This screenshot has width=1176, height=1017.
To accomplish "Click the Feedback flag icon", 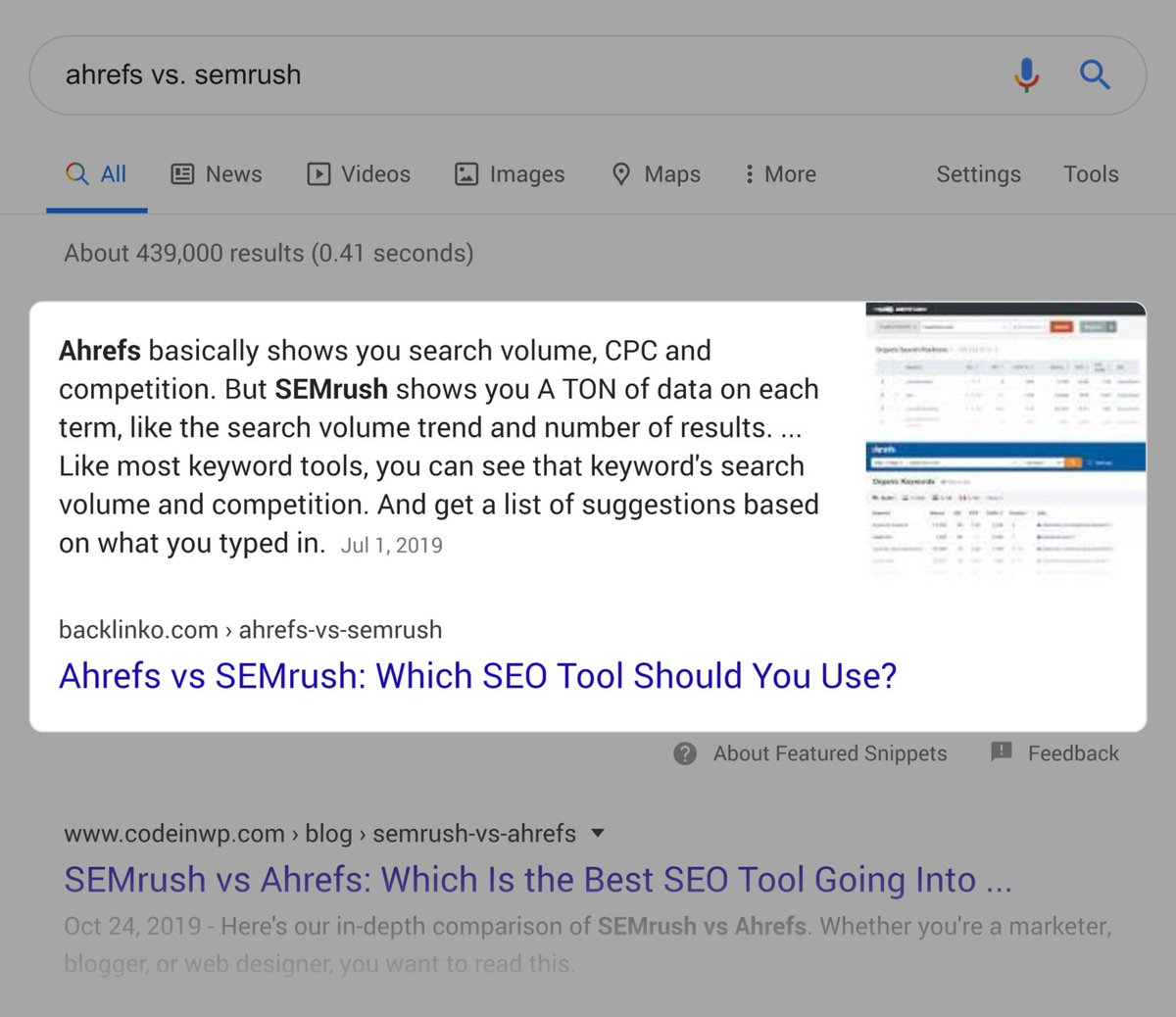I will click(1001, 752).
